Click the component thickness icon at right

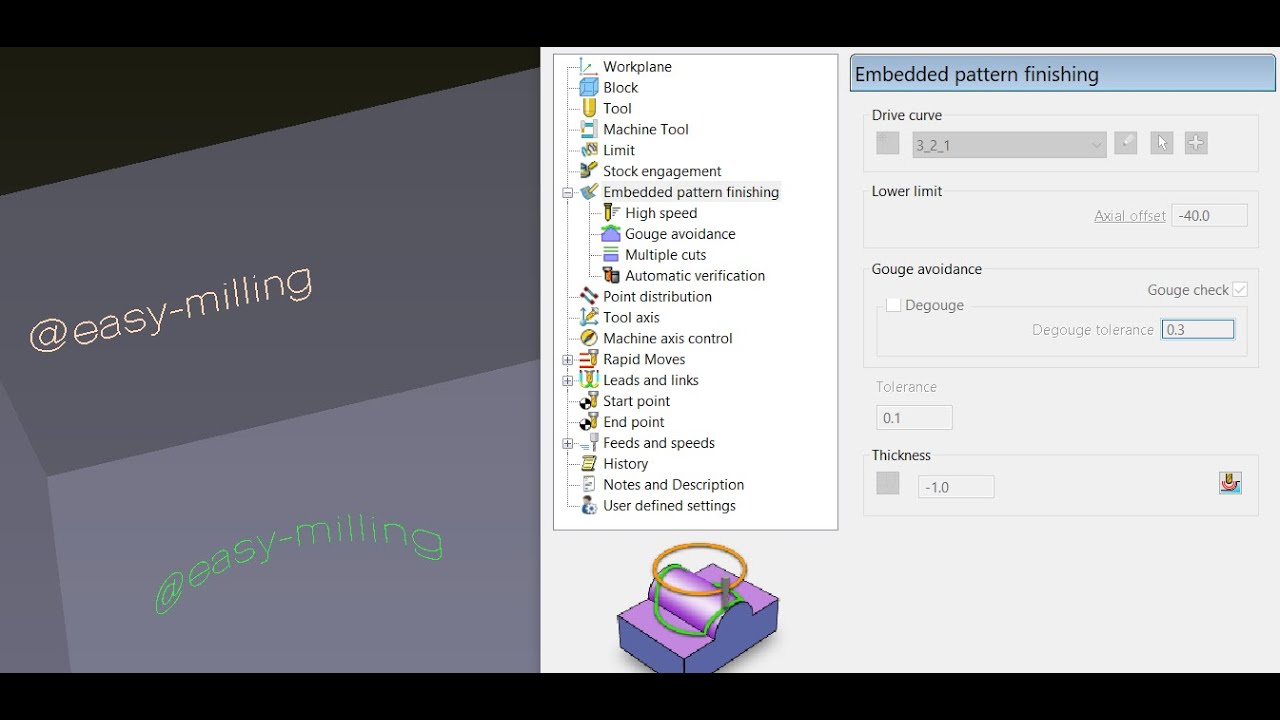1230,483
